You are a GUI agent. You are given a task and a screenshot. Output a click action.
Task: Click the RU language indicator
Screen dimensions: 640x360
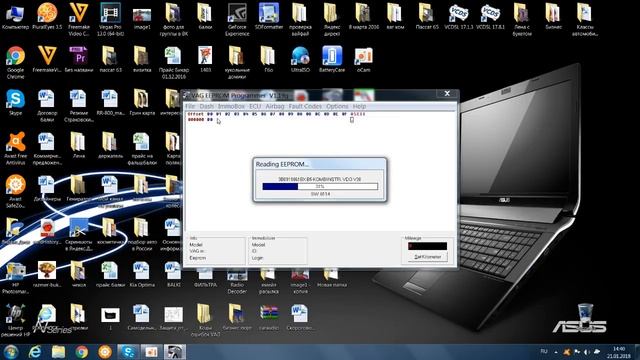point(544,351)
